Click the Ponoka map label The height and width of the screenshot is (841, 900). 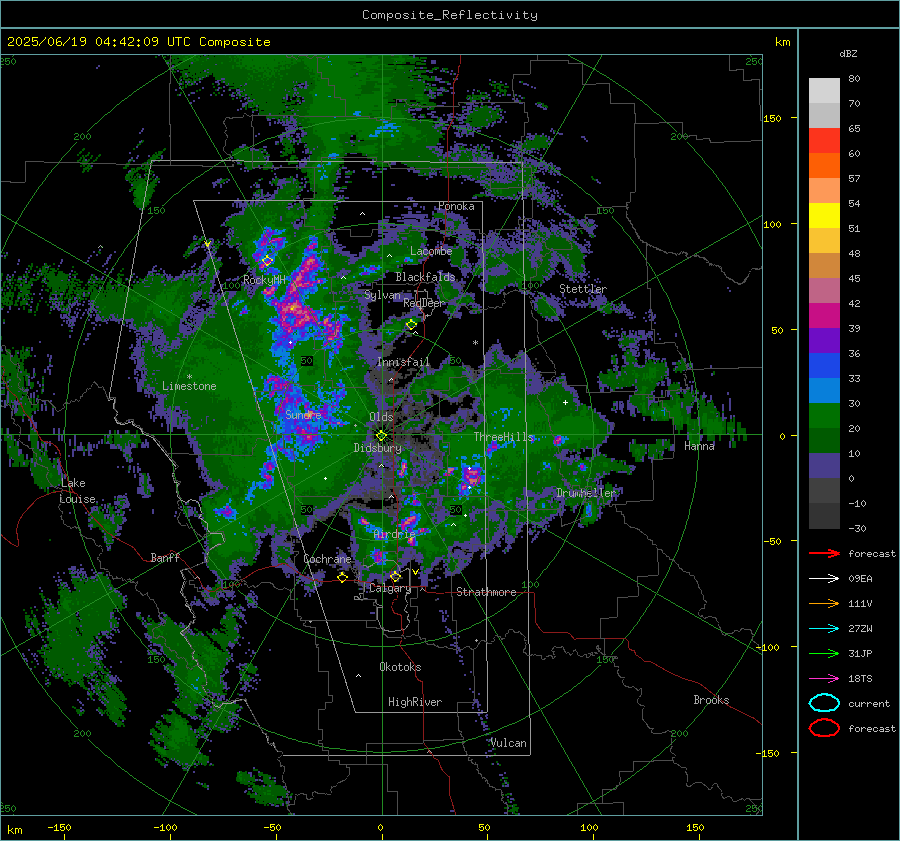[456, 206]
